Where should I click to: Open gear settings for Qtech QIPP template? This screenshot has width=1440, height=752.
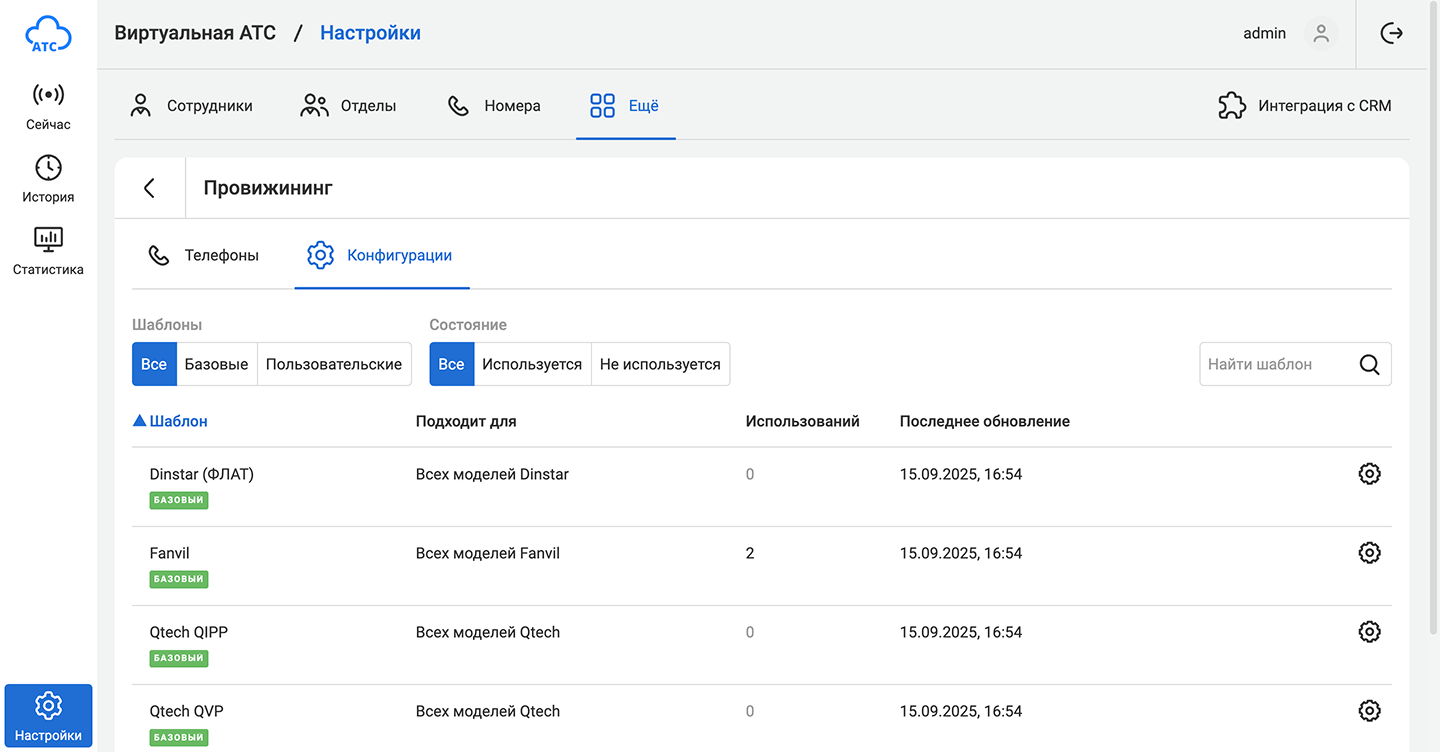point(1369,632)
